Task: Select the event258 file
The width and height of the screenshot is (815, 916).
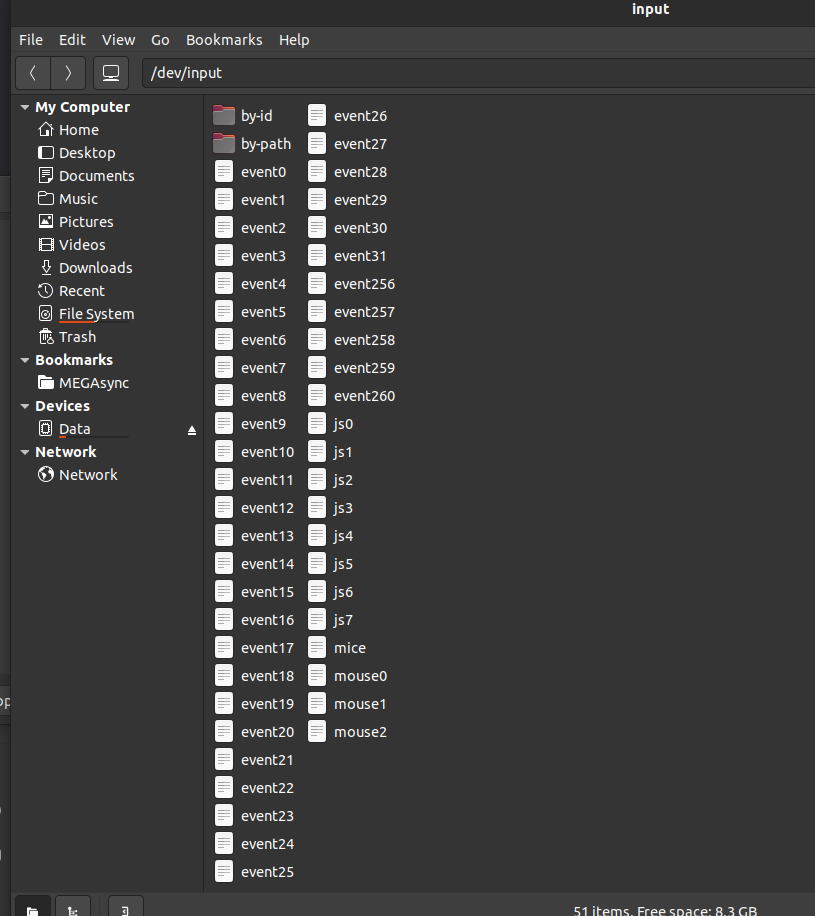Action: click(352, 340)
